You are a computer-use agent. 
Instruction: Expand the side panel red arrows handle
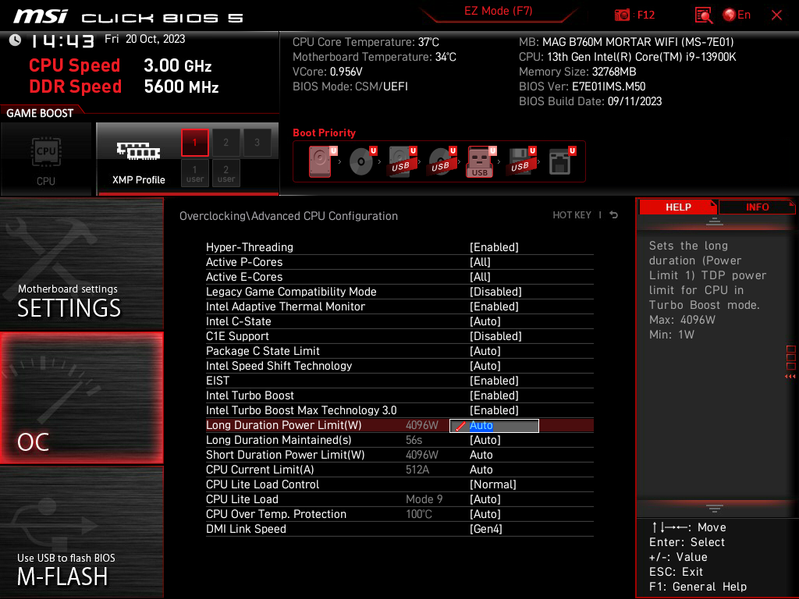(790, 376)
